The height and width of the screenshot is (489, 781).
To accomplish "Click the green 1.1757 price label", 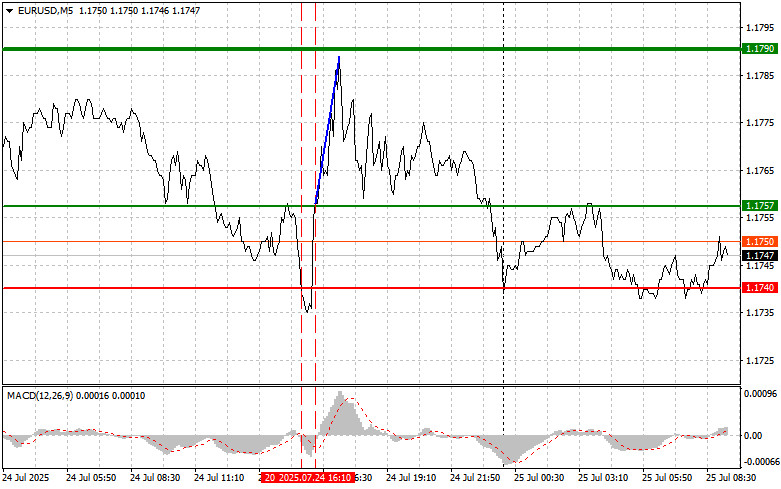I will coord(755,205).
